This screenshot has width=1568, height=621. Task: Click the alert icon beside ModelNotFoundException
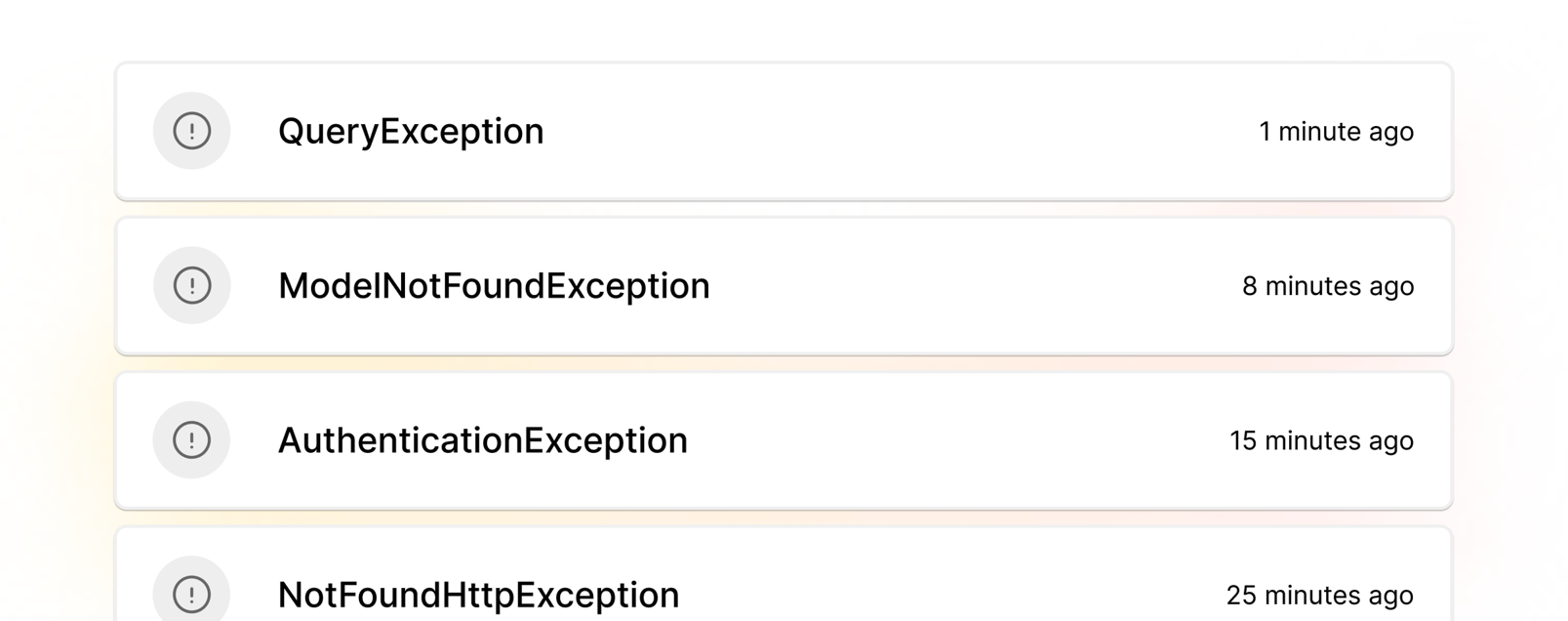coord(191,285)
